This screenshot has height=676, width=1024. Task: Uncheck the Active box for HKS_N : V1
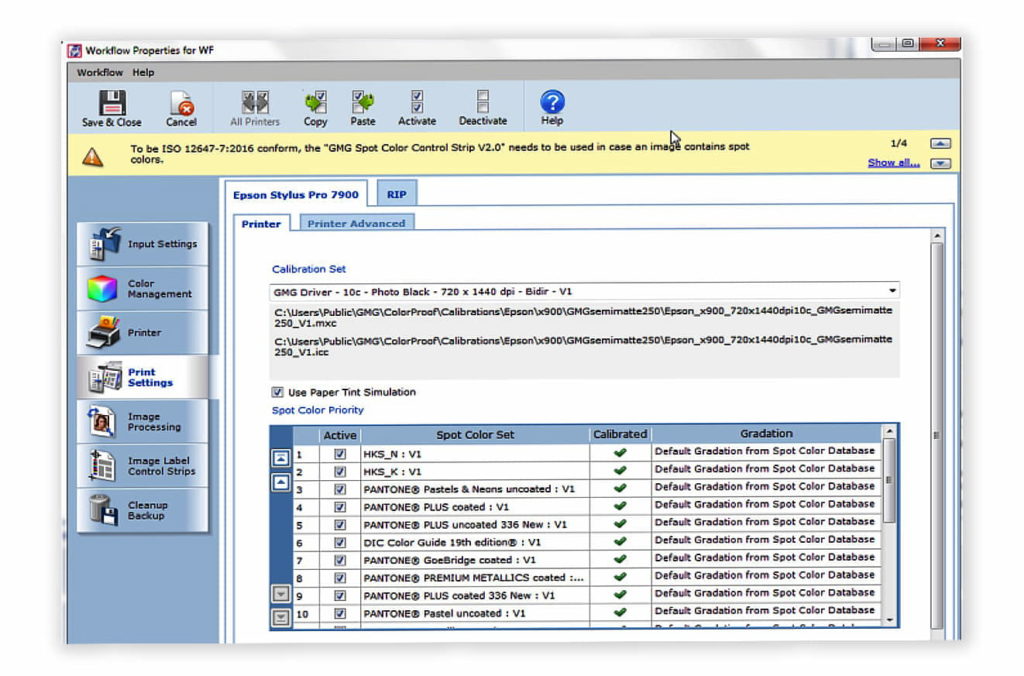tap(339, 451)
